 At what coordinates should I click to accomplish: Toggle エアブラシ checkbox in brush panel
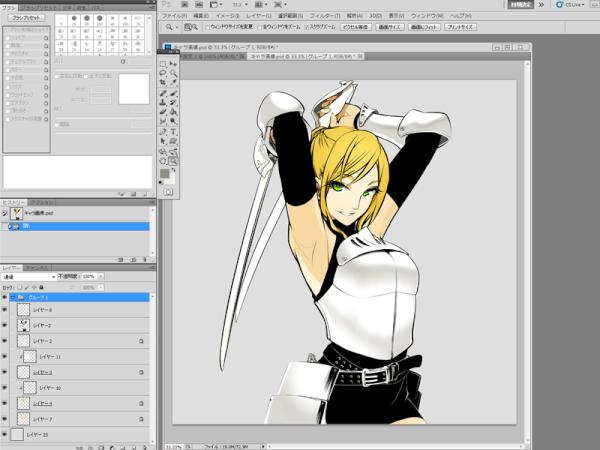7,103
